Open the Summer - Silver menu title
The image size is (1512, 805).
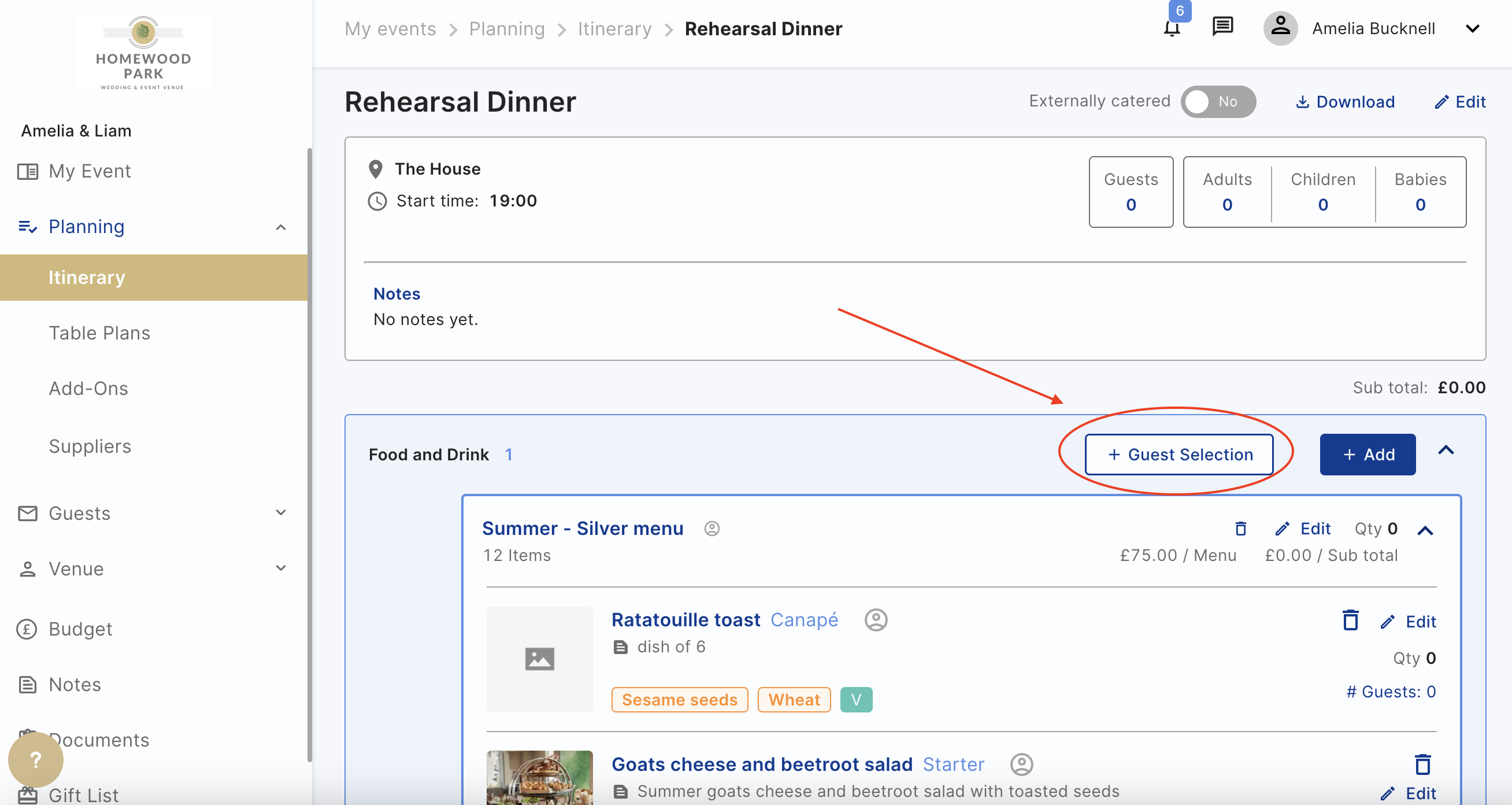(582, 529)
